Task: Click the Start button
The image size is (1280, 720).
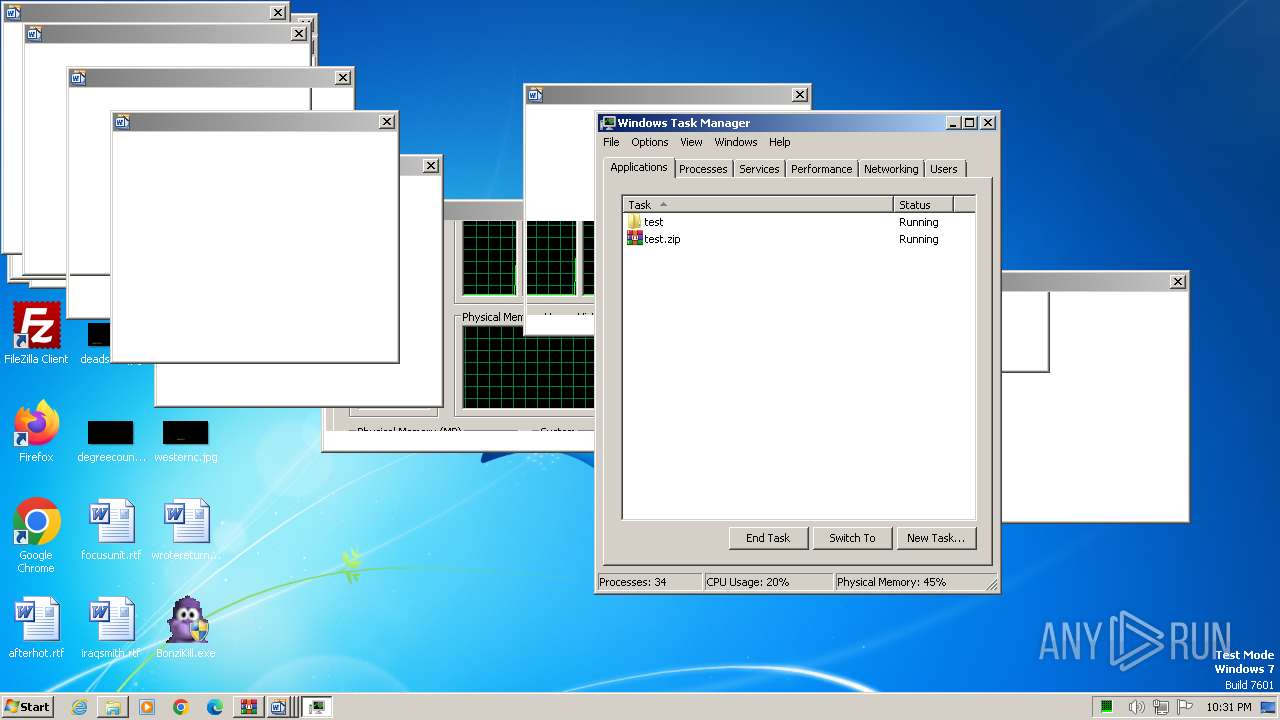Action: (x=27, y=706)
